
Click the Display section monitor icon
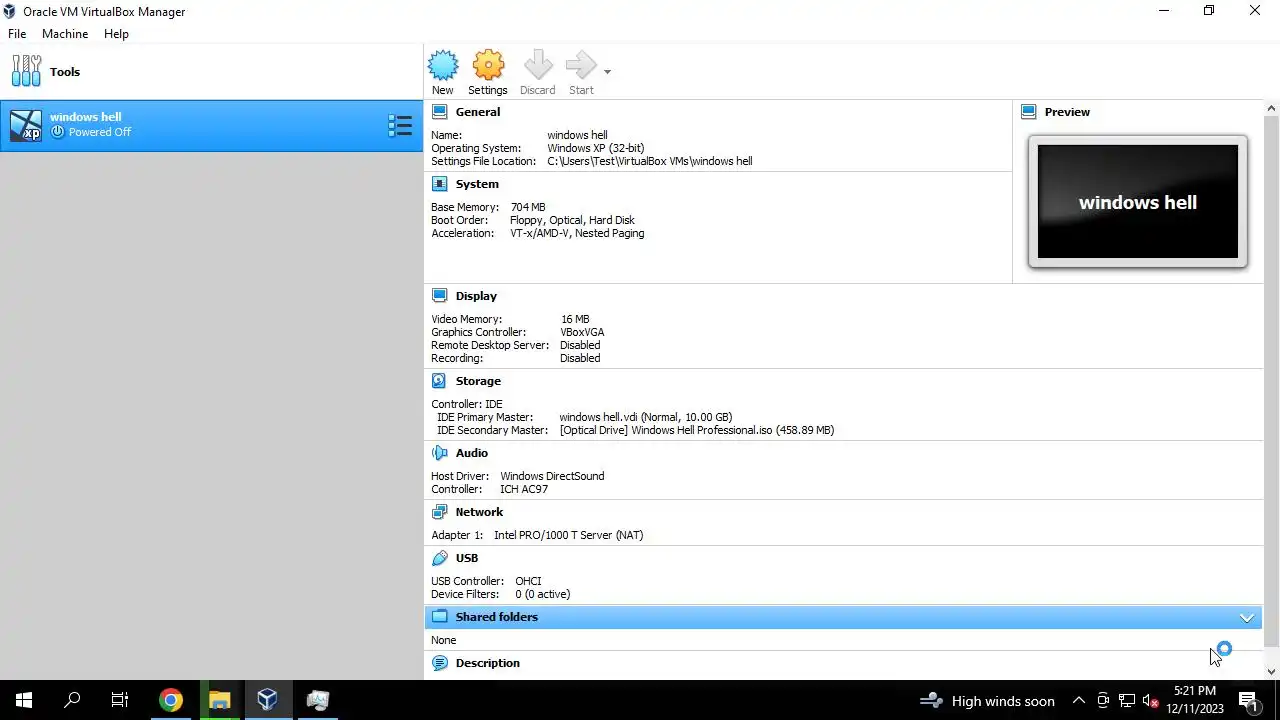(439, 296)
